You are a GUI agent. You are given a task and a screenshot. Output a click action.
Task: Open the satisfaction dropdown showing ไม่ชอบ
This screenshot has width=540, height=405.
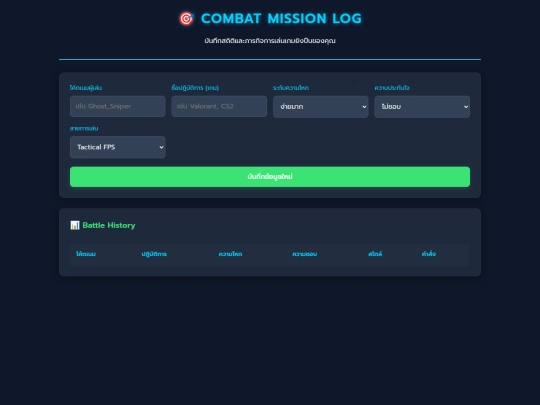tap(422, 107)
